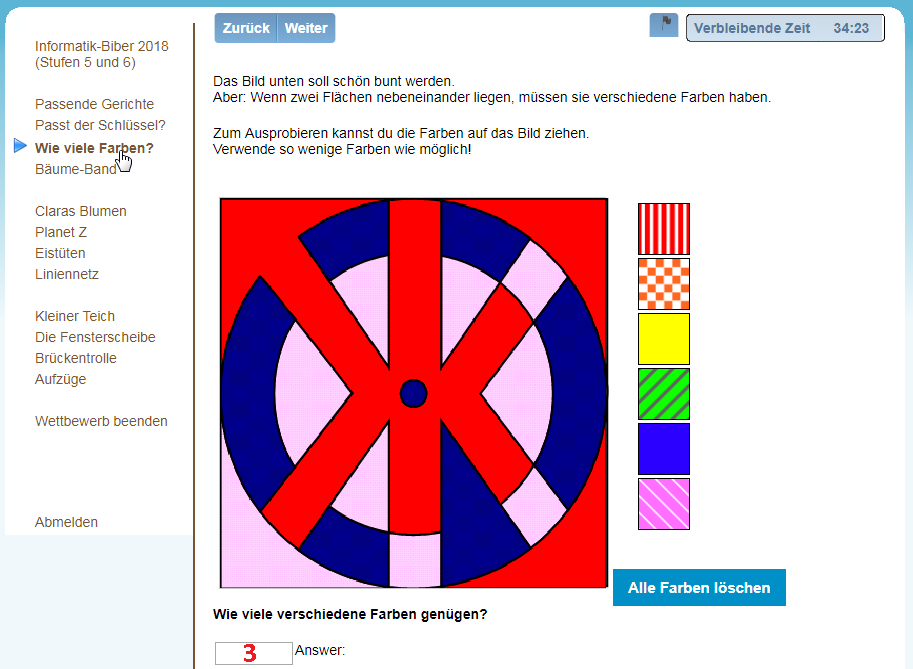Open the Passende Gerichte task
The image size is (913, 669).
(x=94, y=104)
